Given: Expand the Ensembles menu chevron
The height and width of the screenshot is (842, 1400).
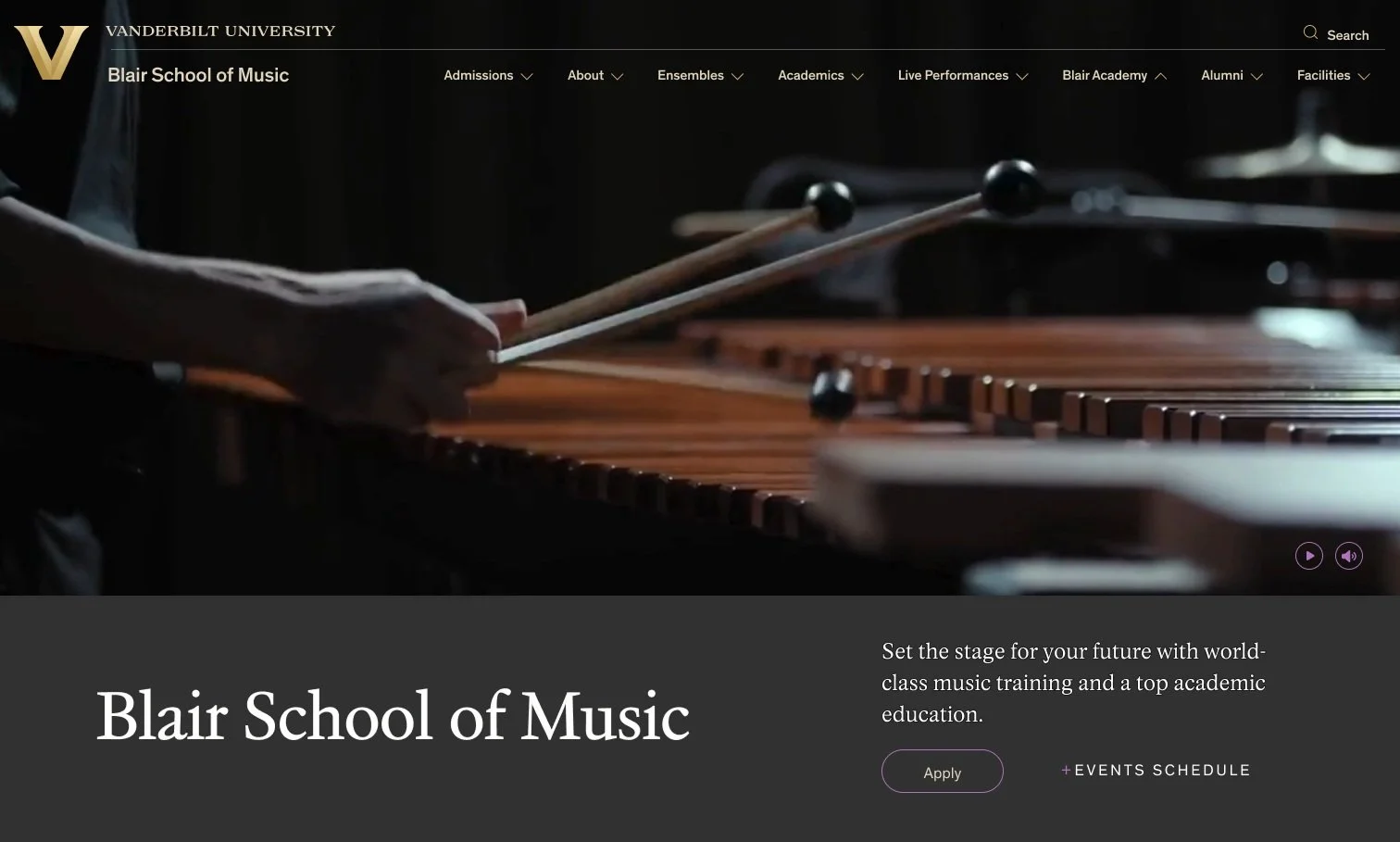Looking at the screenshot, I should pyautogui.click(x=738, y=77).
